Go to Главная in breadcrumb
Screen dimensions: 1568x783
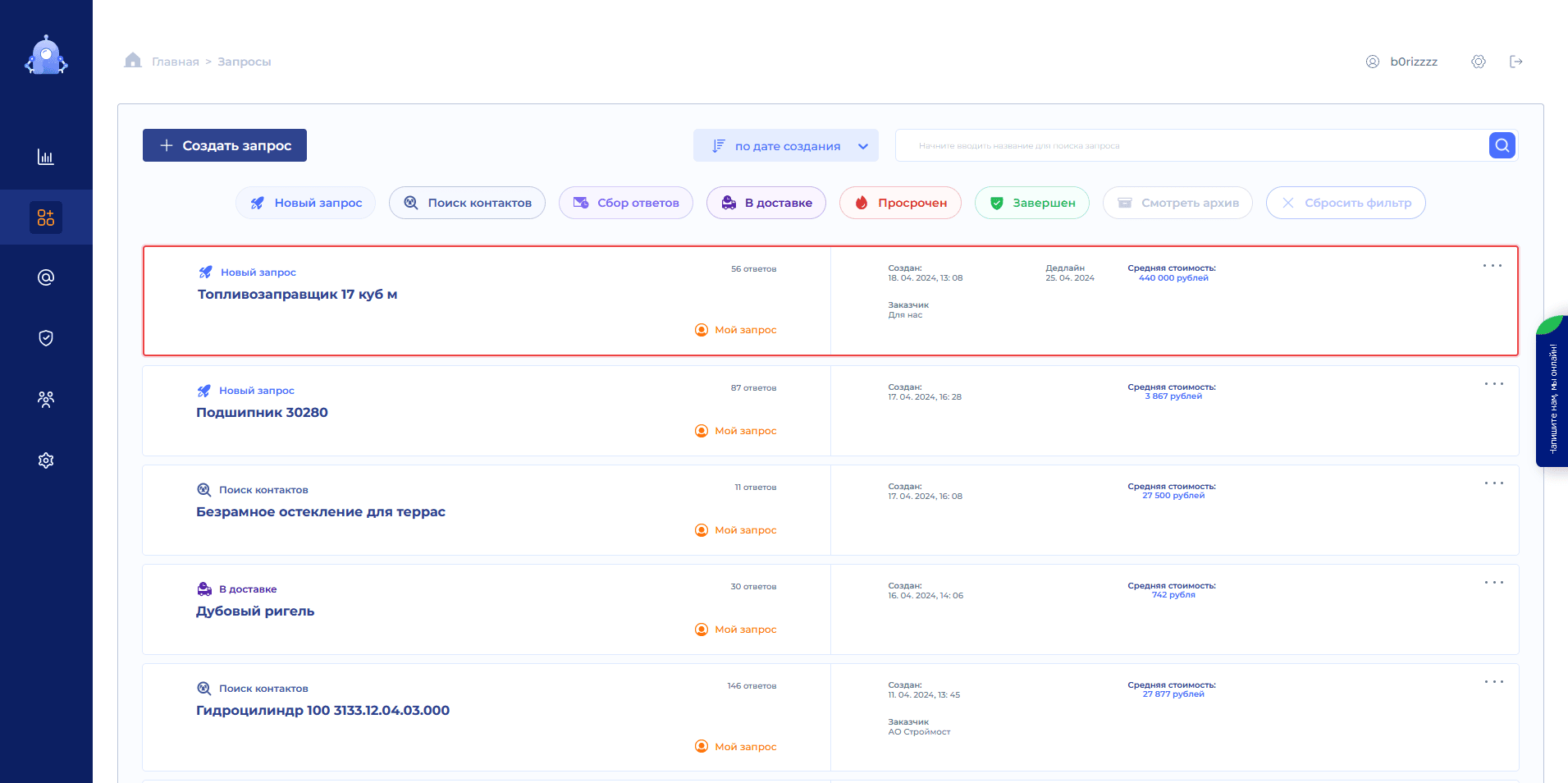(175, 62)
